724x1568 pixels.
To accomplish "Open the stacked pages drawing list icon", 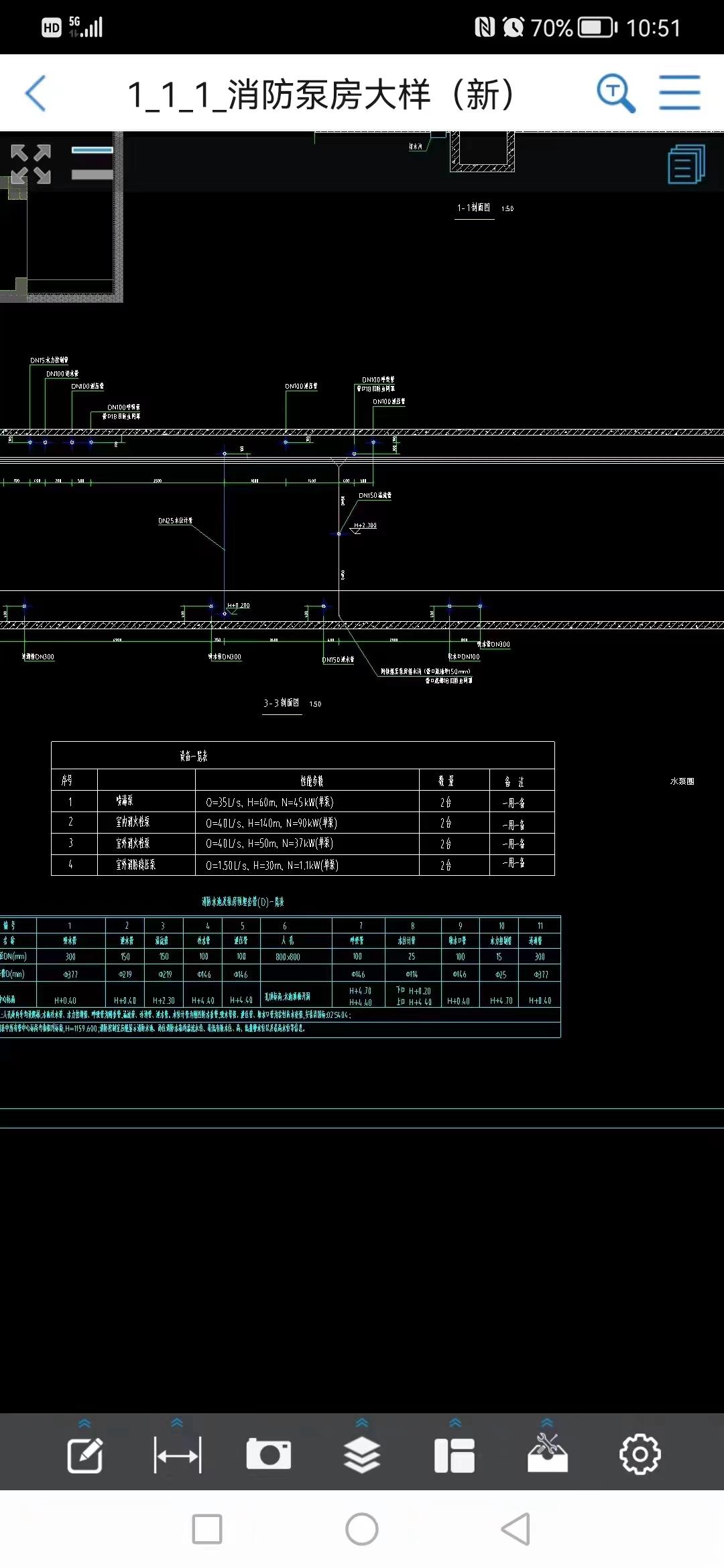I will (x=686, y=164).
